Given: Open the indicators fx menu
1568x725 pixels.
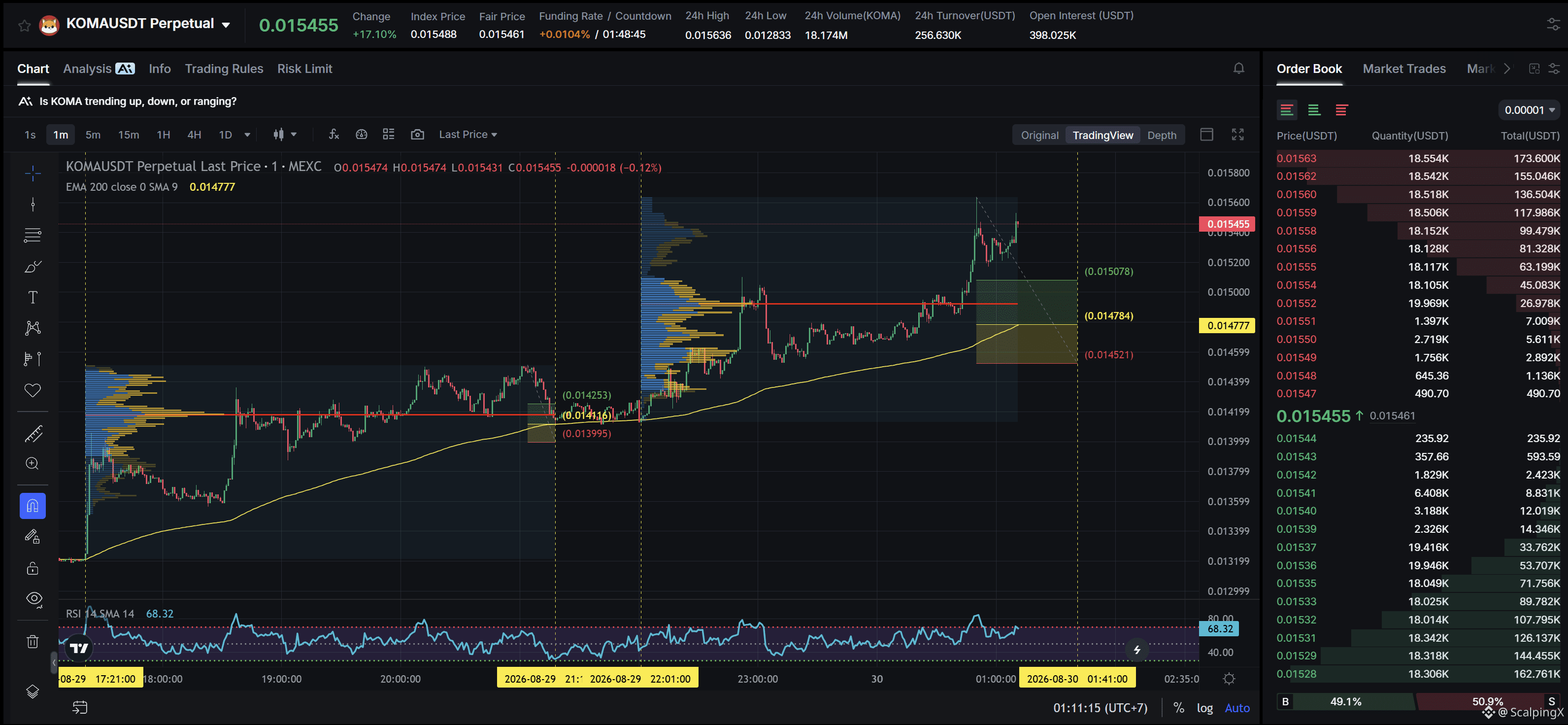Looking at the screenshot, I should click(x=334, y=134).
